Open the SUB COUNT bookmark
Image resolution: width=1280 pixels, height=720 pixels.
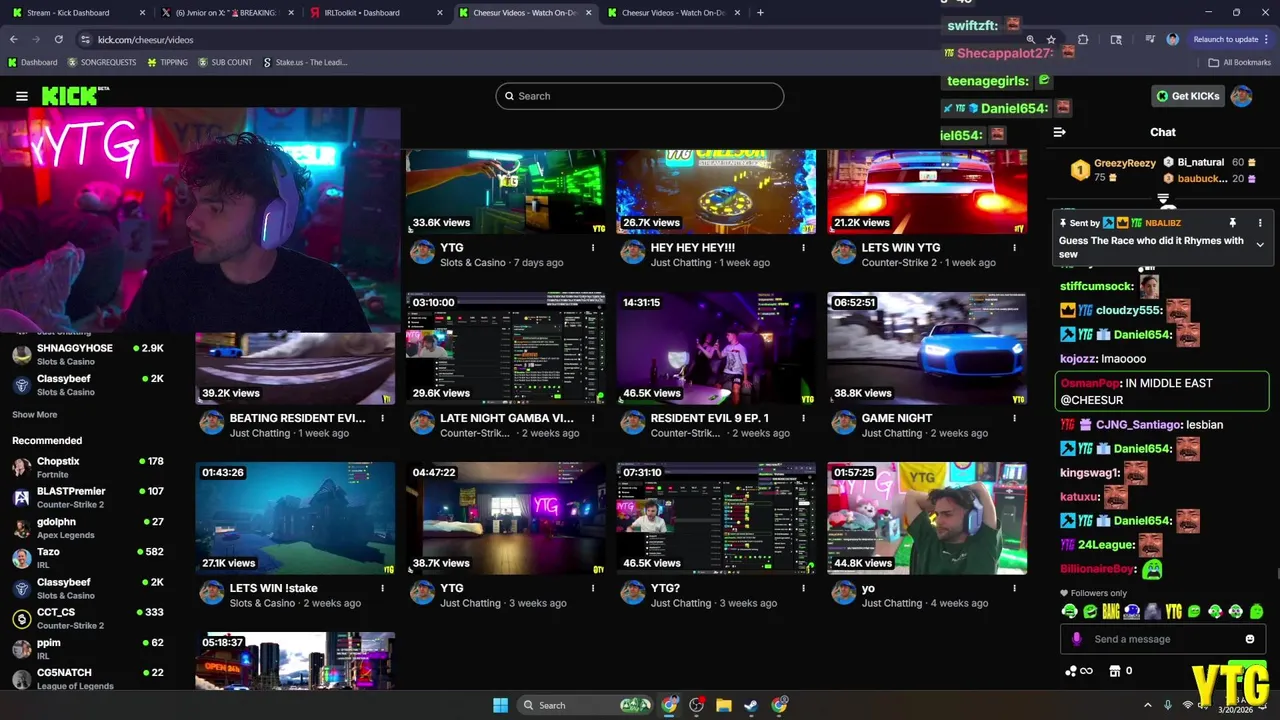(225, 62)
